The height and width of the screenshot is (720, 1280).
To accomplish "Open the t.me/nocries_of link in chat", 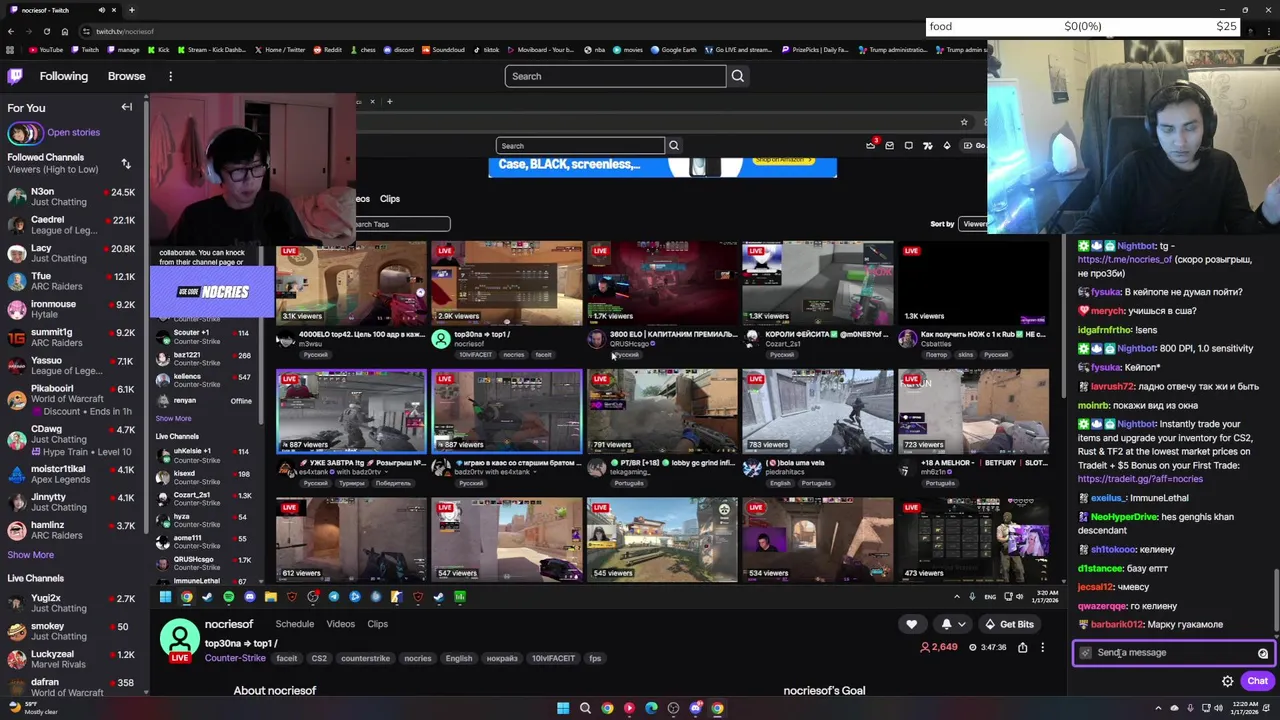I will [1124, 259].
